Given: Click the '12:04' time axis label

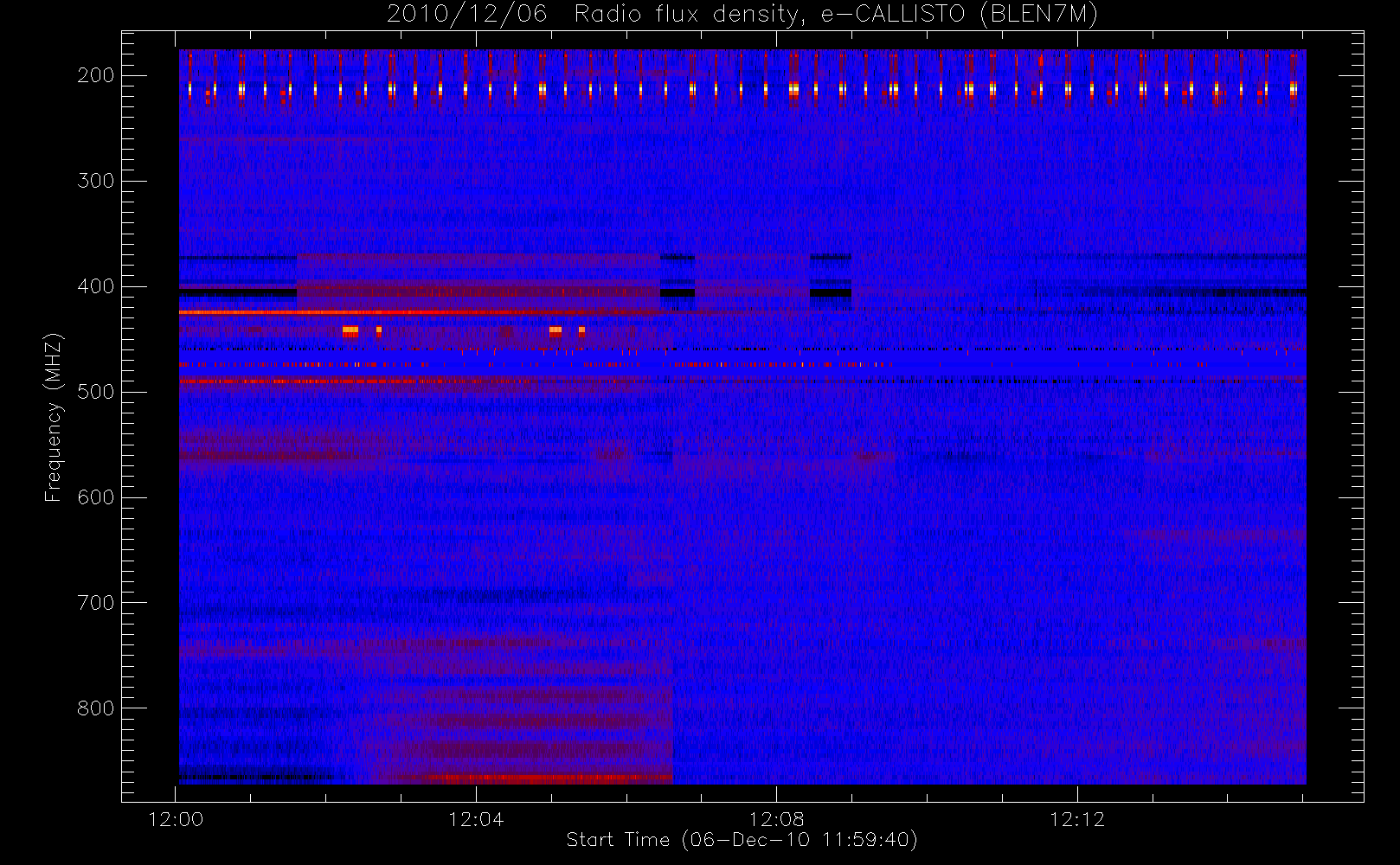Looking at the screenshot, I should pyautogui.click(x=476, y=819).
